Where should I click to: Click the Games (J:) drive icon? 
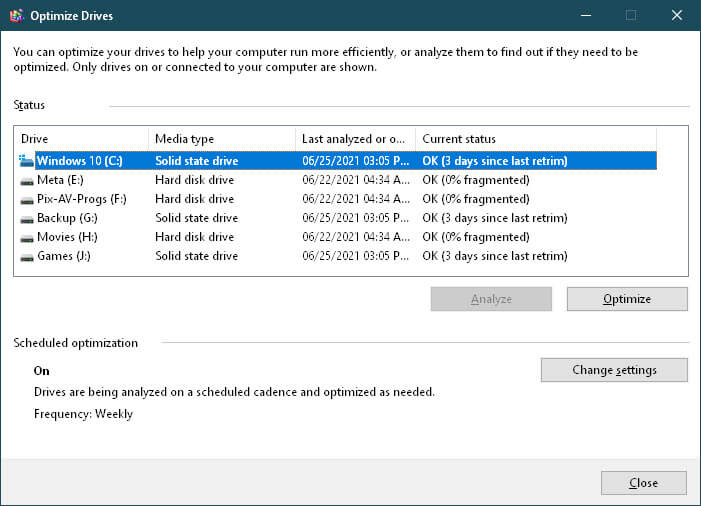coord(27,257)
